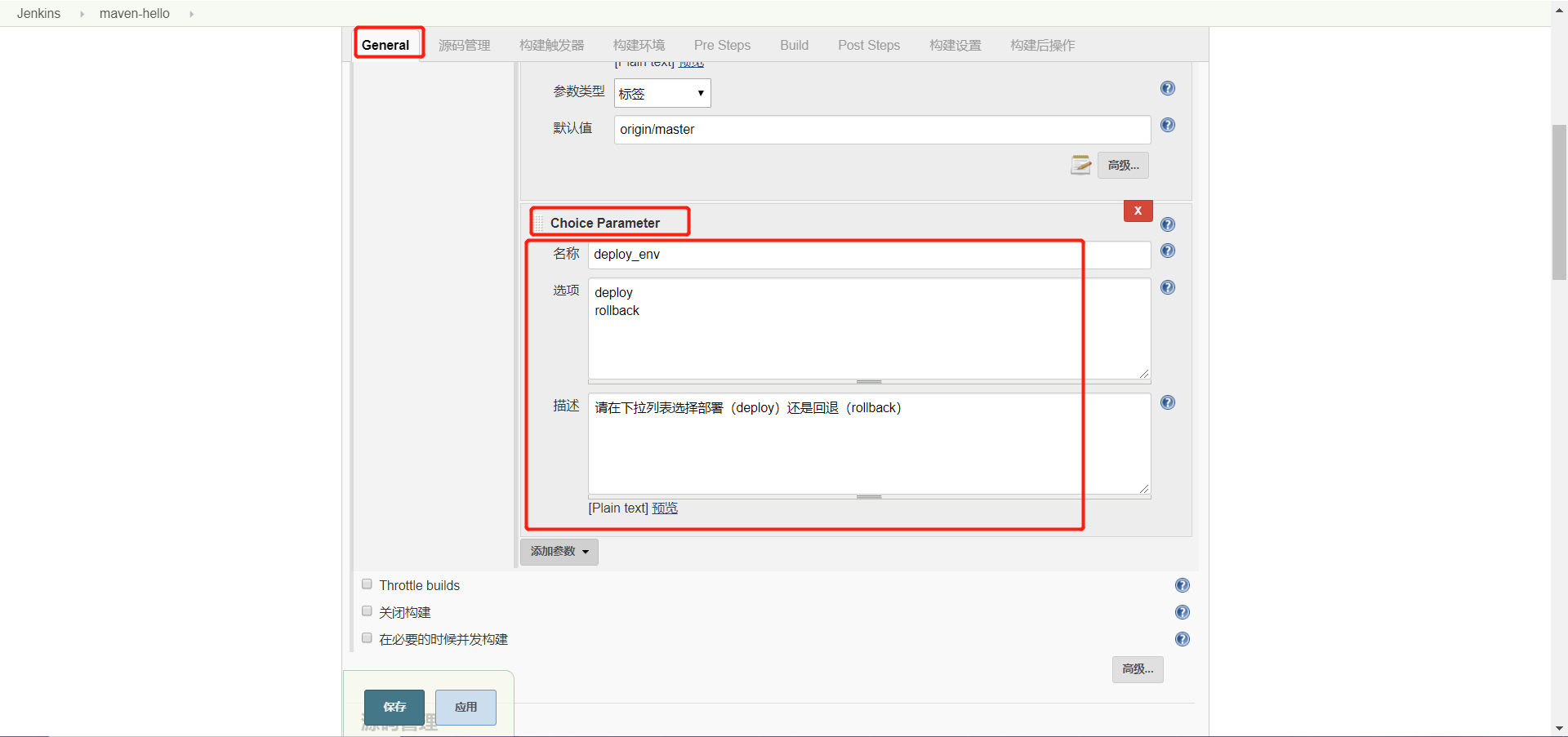Open help for 在必要的时候并发构建
This screenshot has width=1568, height=737.
[1182, 639]
